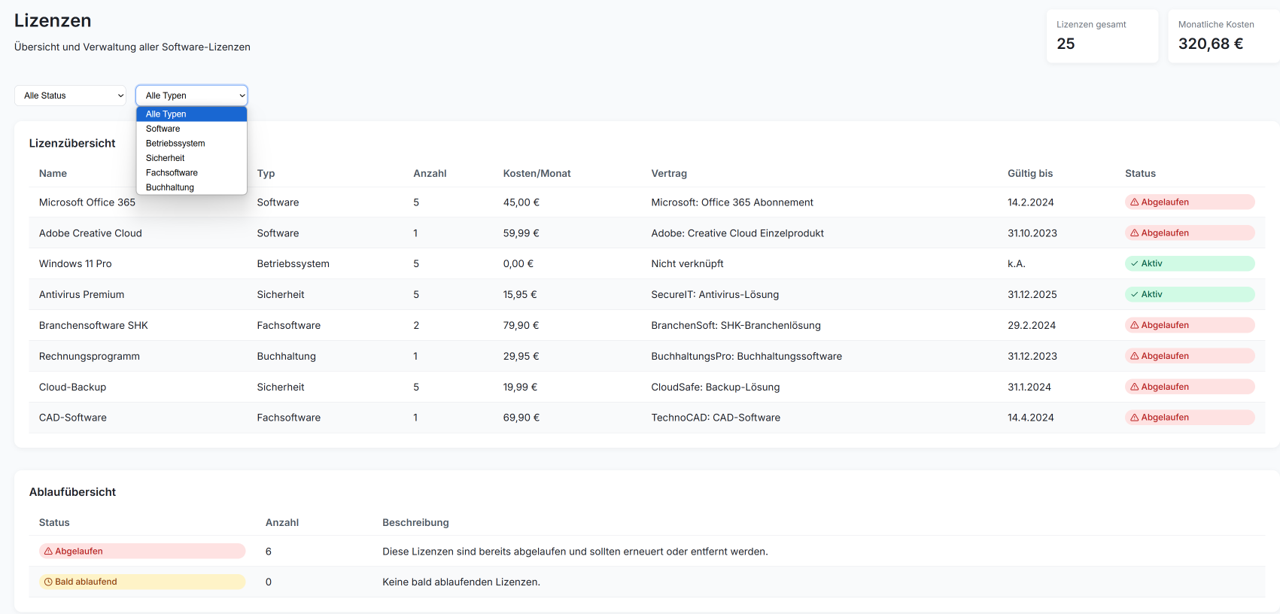Click warning icon in CAD-Software status badge

1134,418
